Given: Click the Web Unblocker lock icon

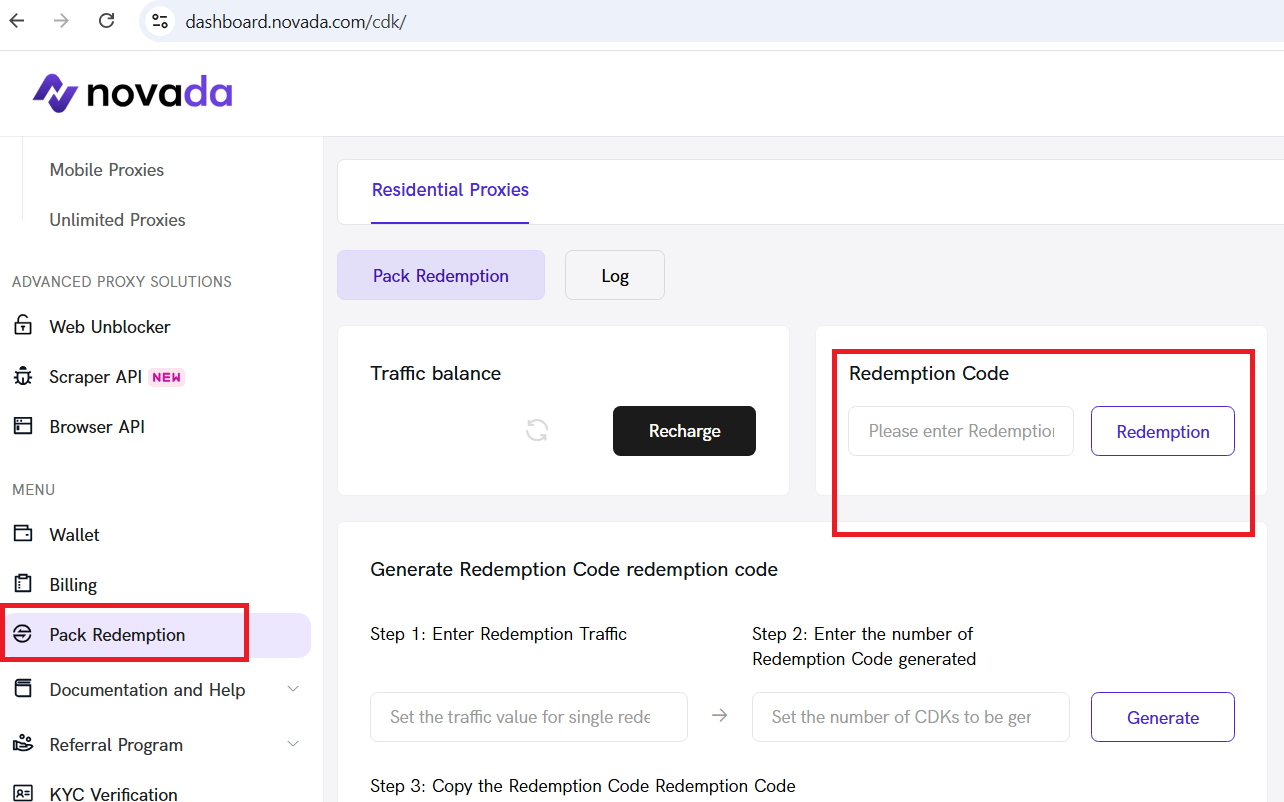Looking at the screenshot, I should (x=23, y=327).
